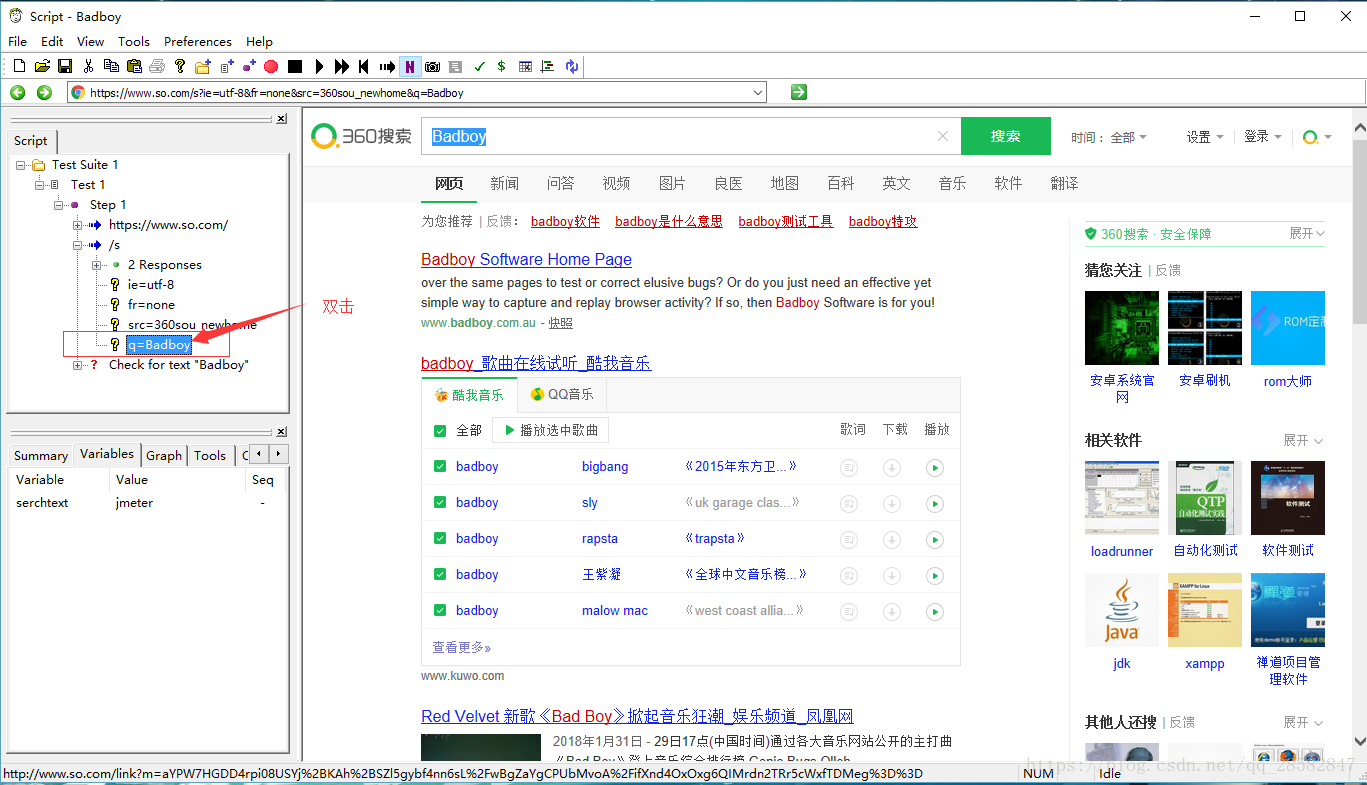Navigate using the green go arrow beside URL
Image resolution: width=1367 pixels, height=785 pixels.
click(x=798, y=92)
